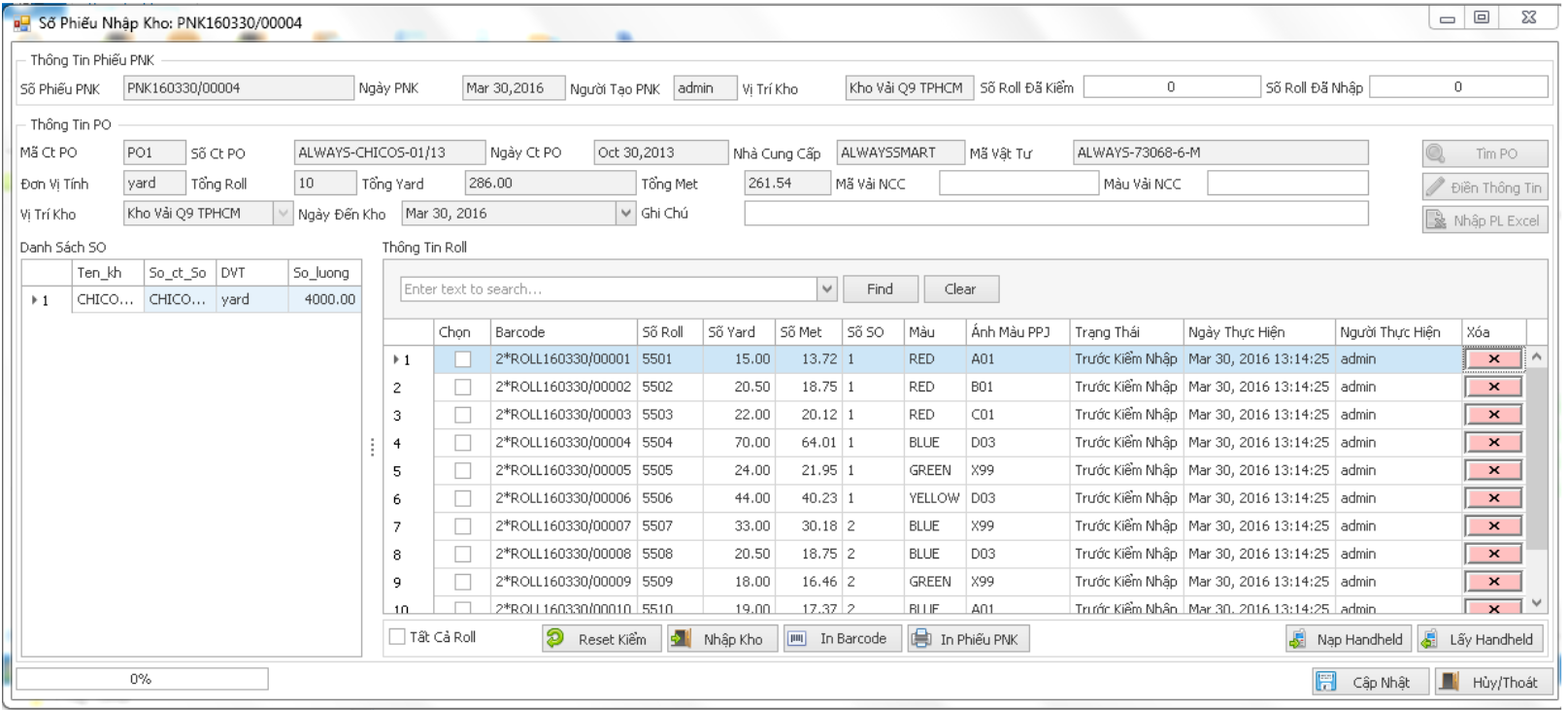
Task: Focus the Ghi Chú note field
Action: (1056, 213)
